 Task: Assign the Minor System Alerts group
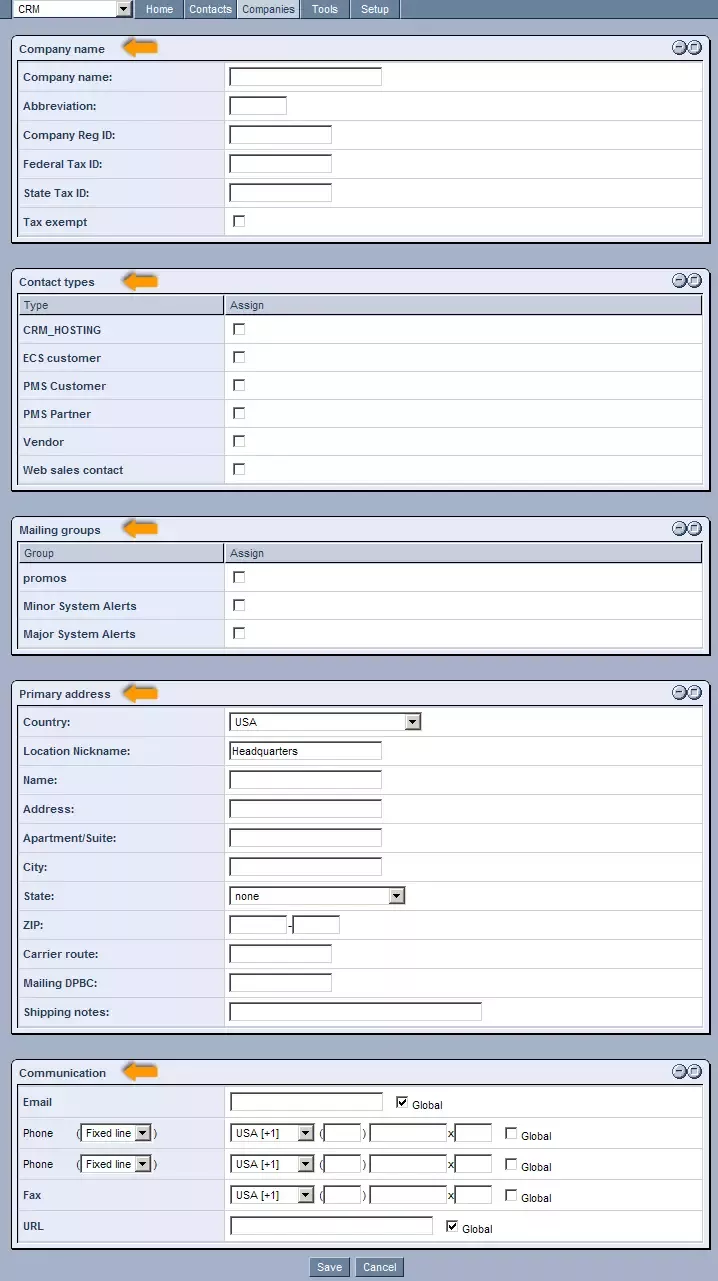click(239, 605)
